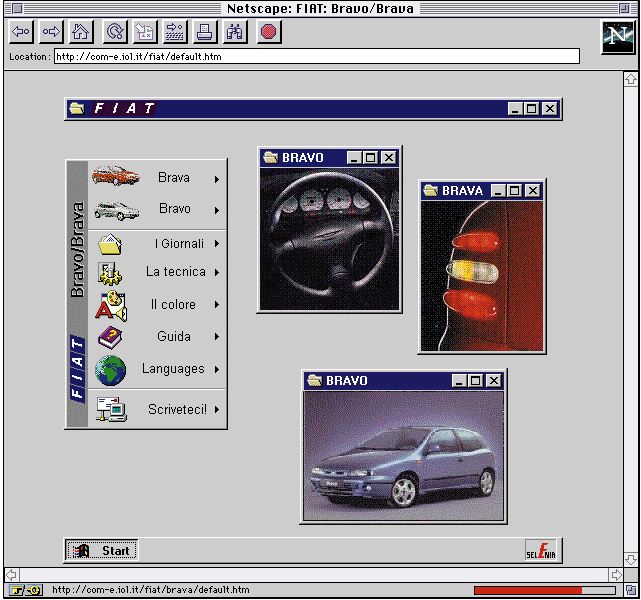Viewport: 641px width, 600px height.
Task: Open the Selenia logo link
Action: click(x=541, y=550)
